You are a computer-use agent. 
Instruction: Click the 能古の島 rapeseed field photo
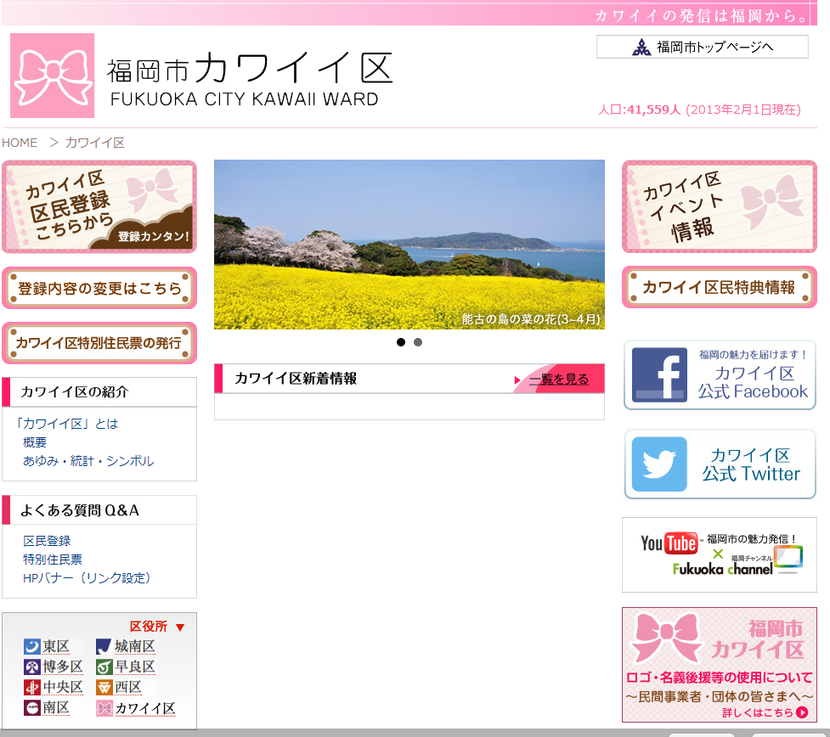409,245
